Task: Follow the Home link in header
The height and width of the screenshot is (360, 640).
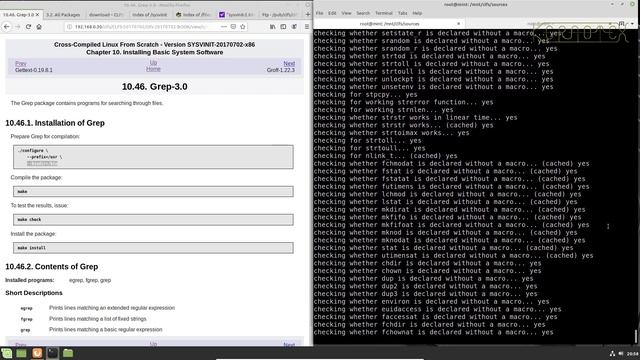Action: (x=153, y=69)
